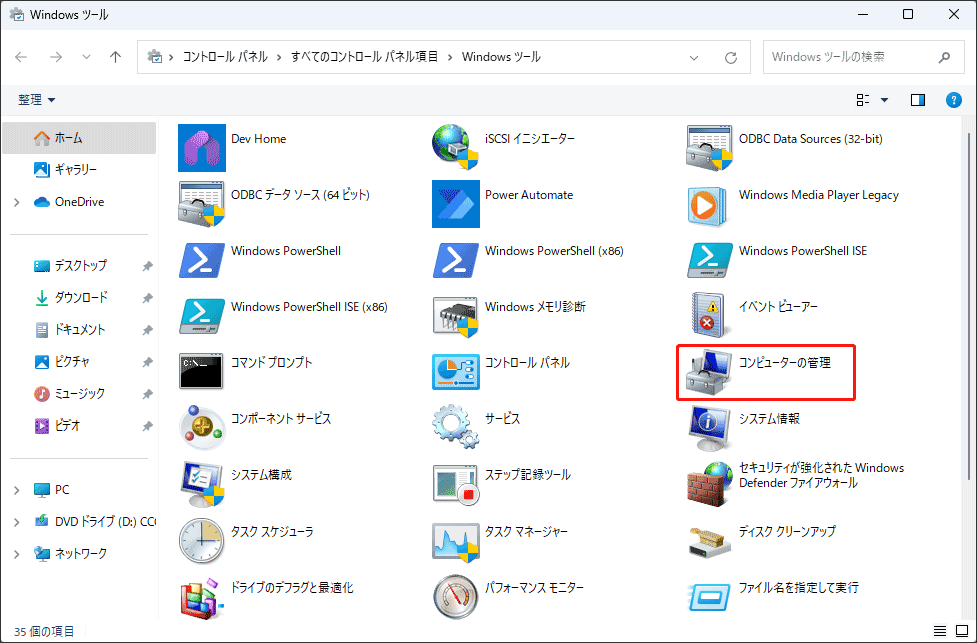The height and width of the screenshot is (643, 977).
Task: Open the Dev Home icon
Action: coord(202,148)
